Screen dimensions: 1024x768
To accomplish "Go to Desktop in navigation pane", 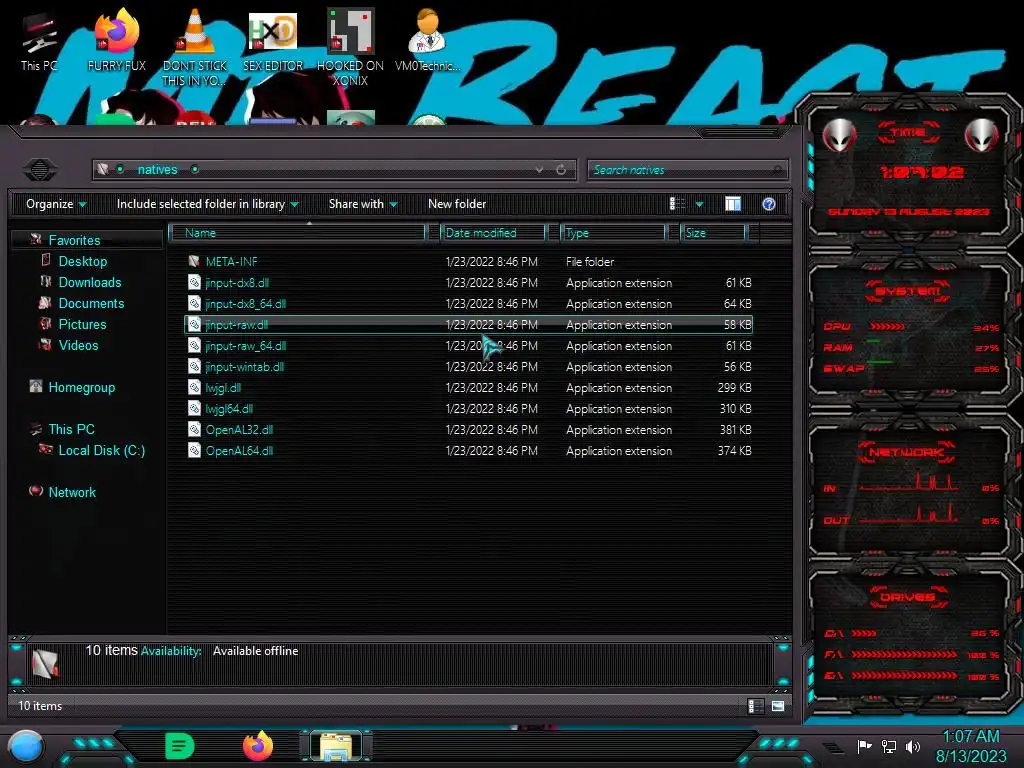I will click(83, 261).
